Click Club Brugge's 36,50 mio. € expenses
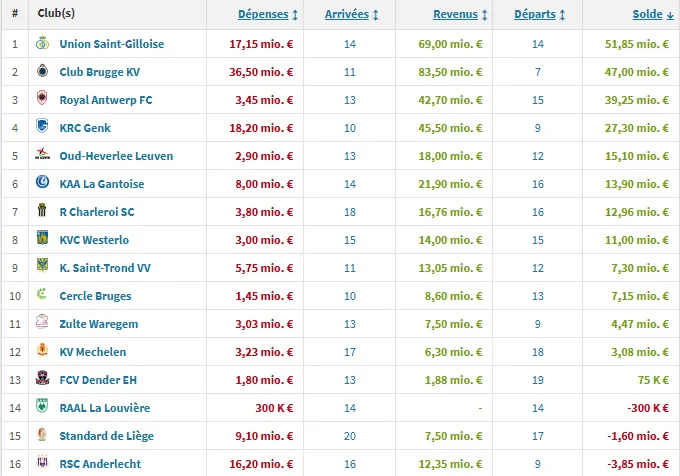Screen dimensions: 680x476 click(x=261, y=72)
